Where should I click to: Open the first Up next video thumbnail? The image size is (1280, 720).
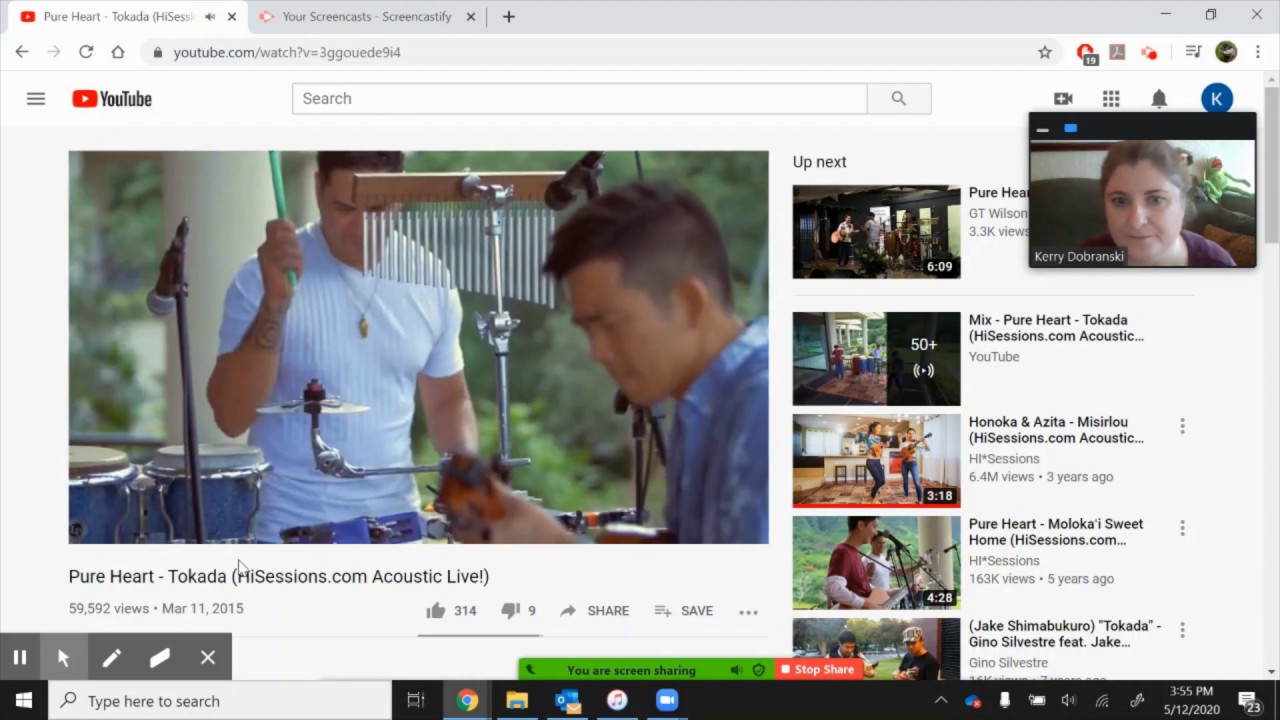pos(876,231)
